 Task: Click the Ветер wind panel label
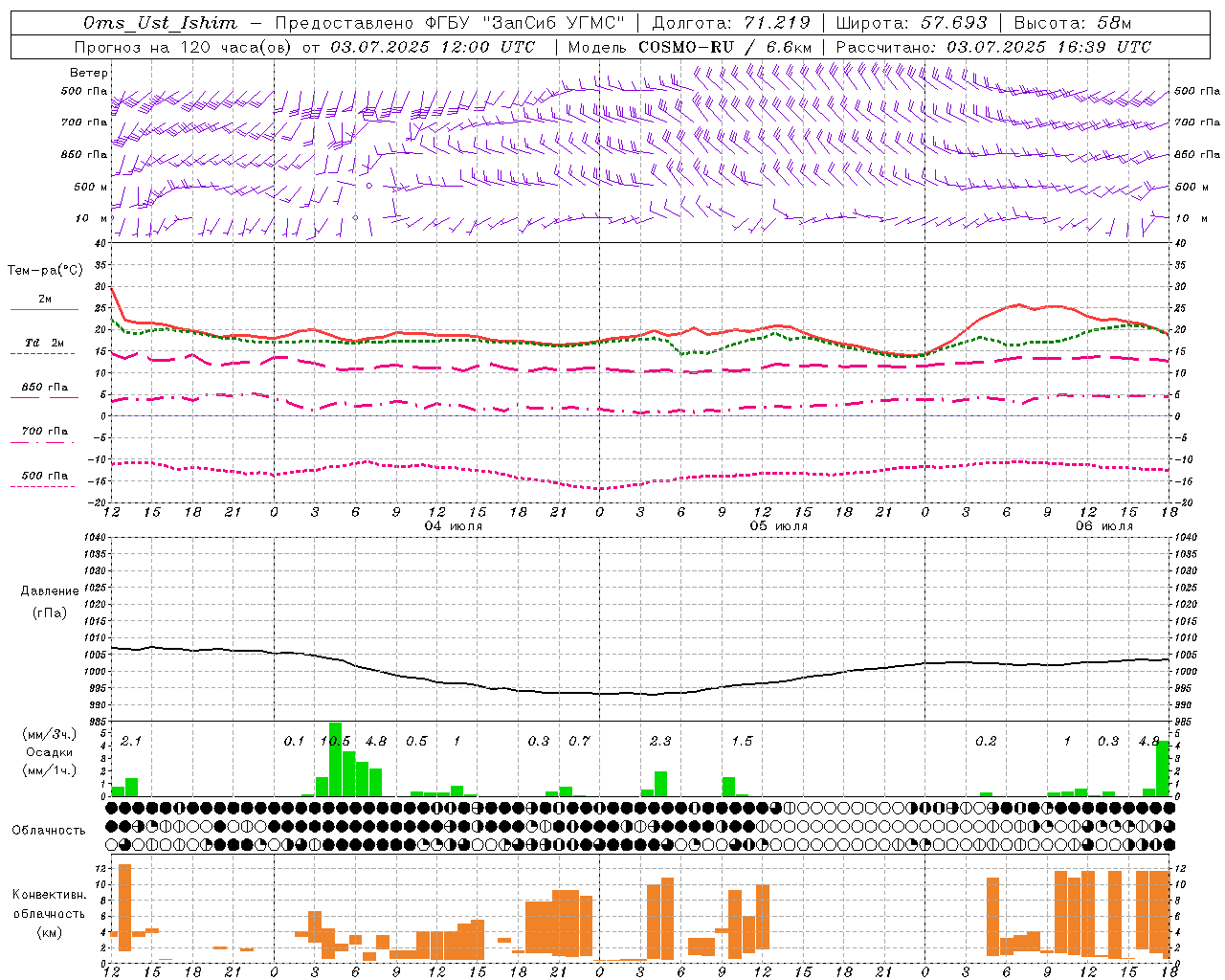[x=89, y=73]
